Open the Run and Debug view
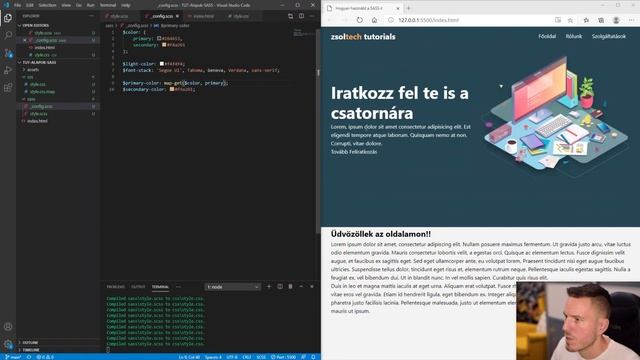640x360 pixels. (8, 70)
